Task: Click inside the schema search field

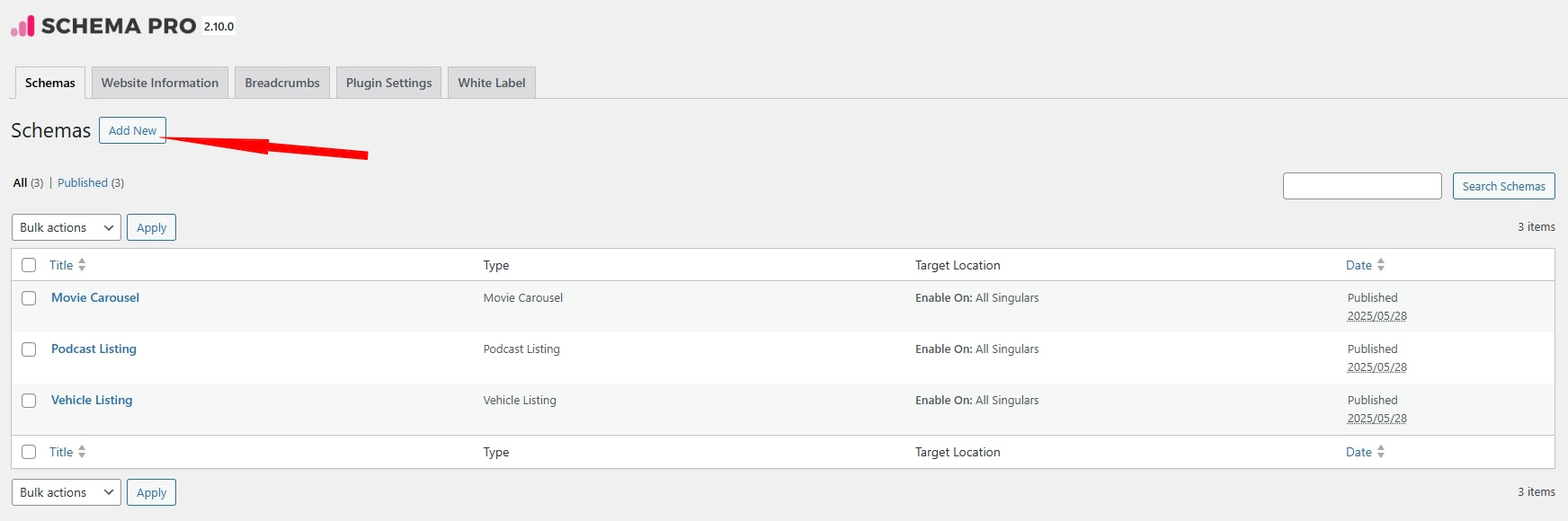Action: tap(1362, 186)
